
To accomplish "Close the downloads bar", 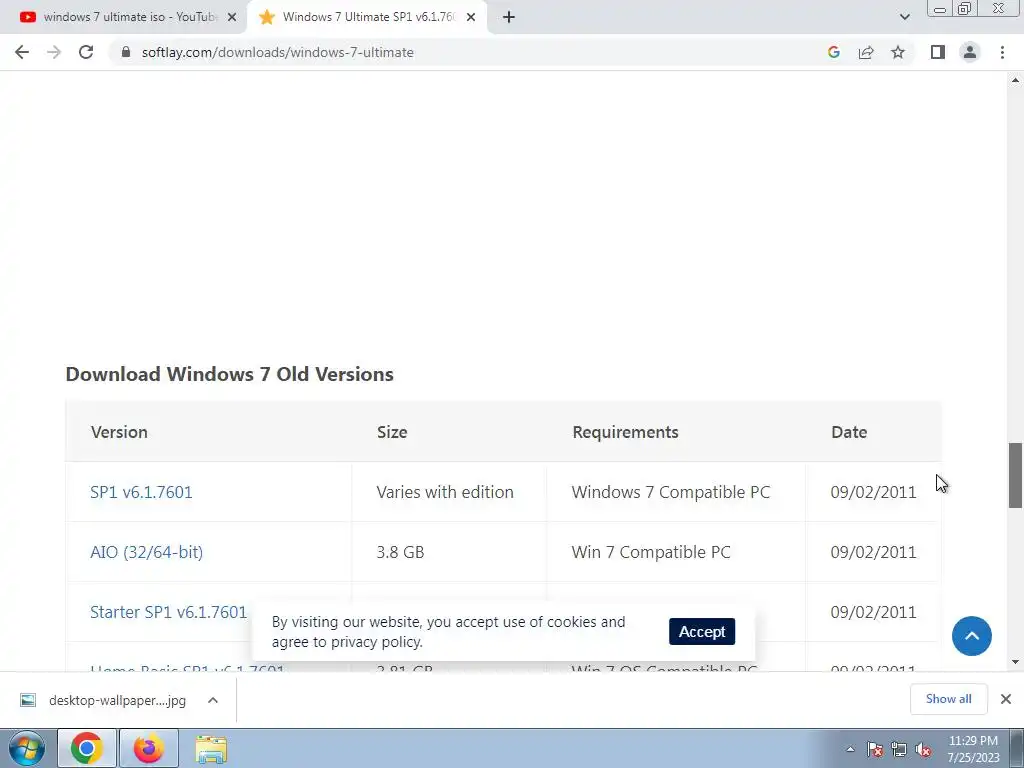I will click(x=1006, y=699).
